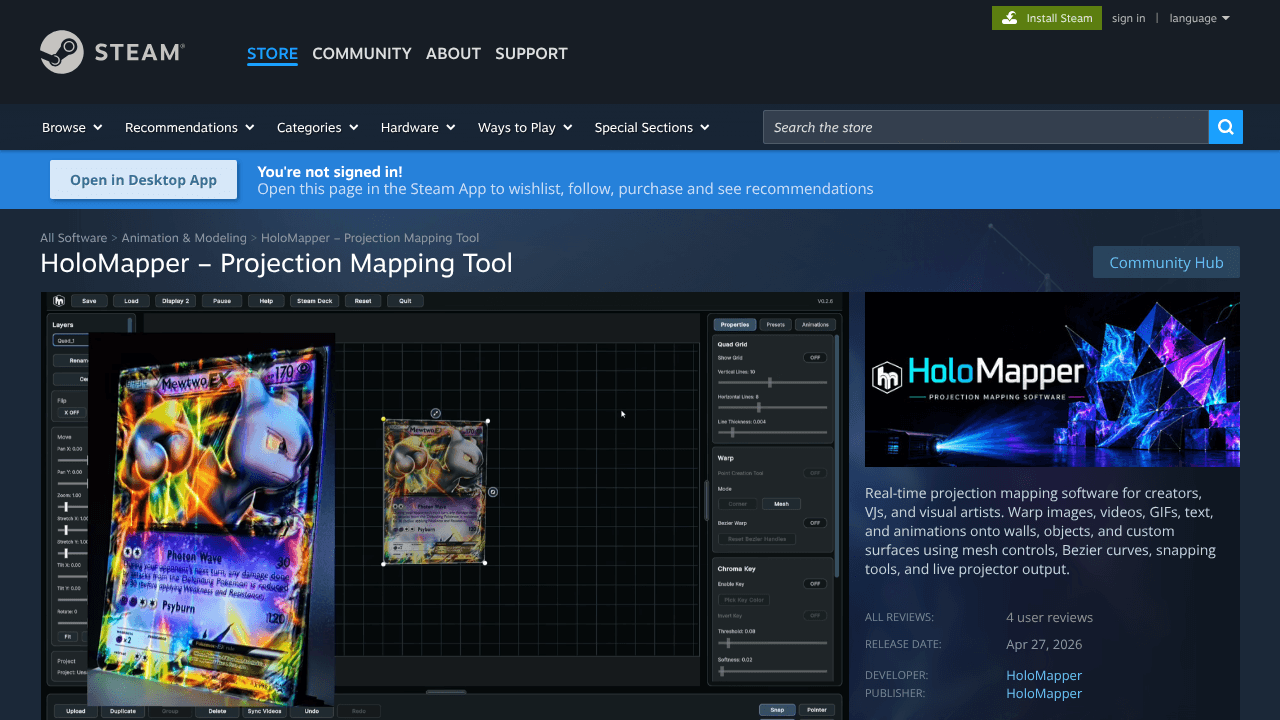Go to SUPPORT
The height and width of the screenshot is (720, 1280).
(x=531, y=53)
